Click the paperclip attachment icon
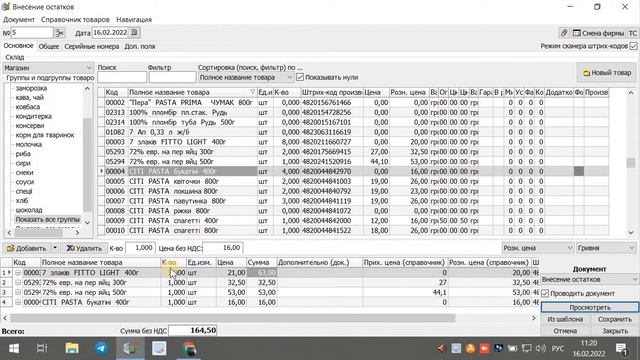The width and height of the screenshot is (640, 360). [x=564, y=33]
